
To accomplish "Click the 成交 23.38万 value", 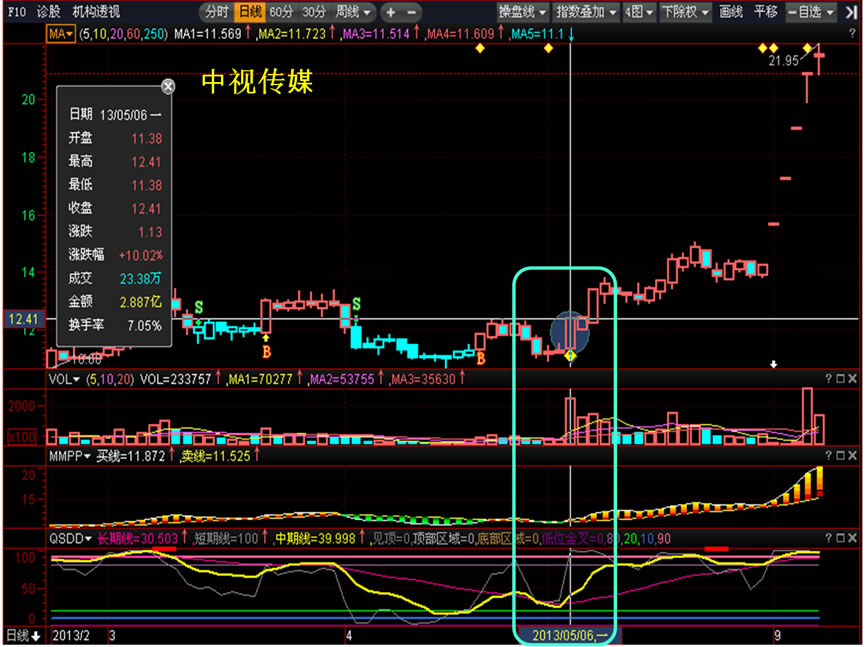I will pos(141,278).
